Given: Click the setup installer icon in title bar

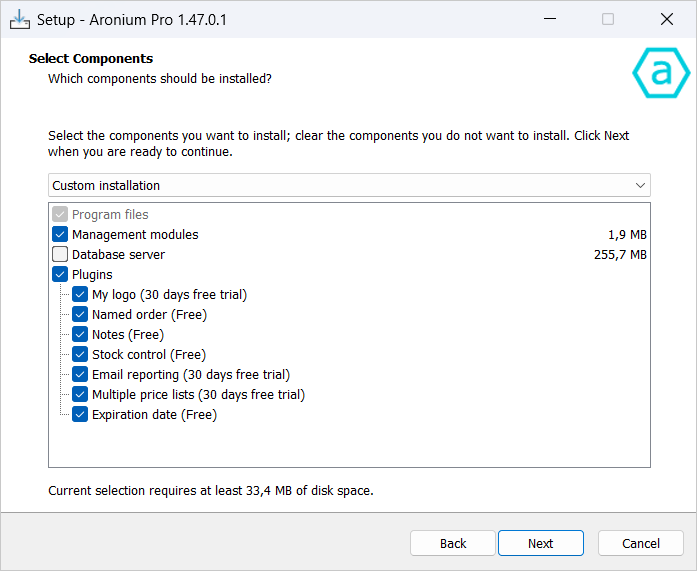Looking at the screenshot, I should (x=19, y=19).
